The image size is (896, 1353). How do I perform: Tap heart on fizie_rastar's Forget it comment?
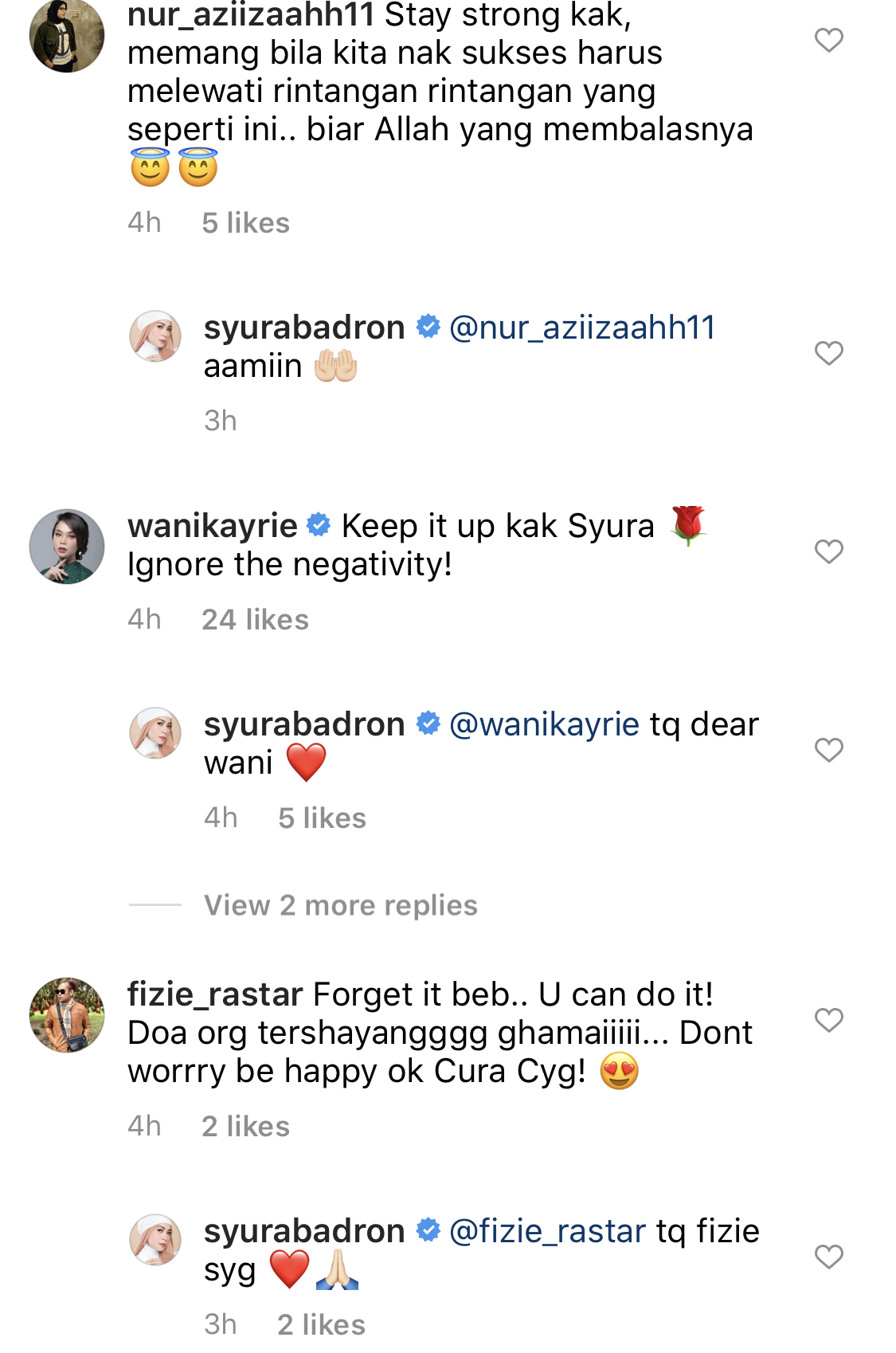point(828,1020)
